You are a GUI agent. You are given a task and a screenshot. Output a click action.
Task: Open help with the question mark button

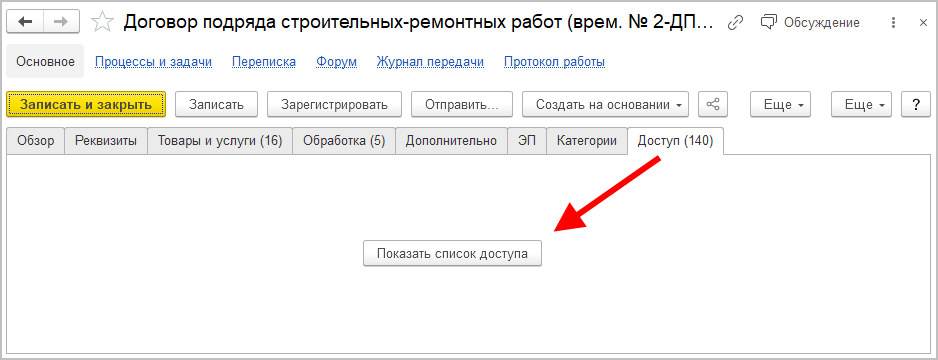click(x=916, y=104)
